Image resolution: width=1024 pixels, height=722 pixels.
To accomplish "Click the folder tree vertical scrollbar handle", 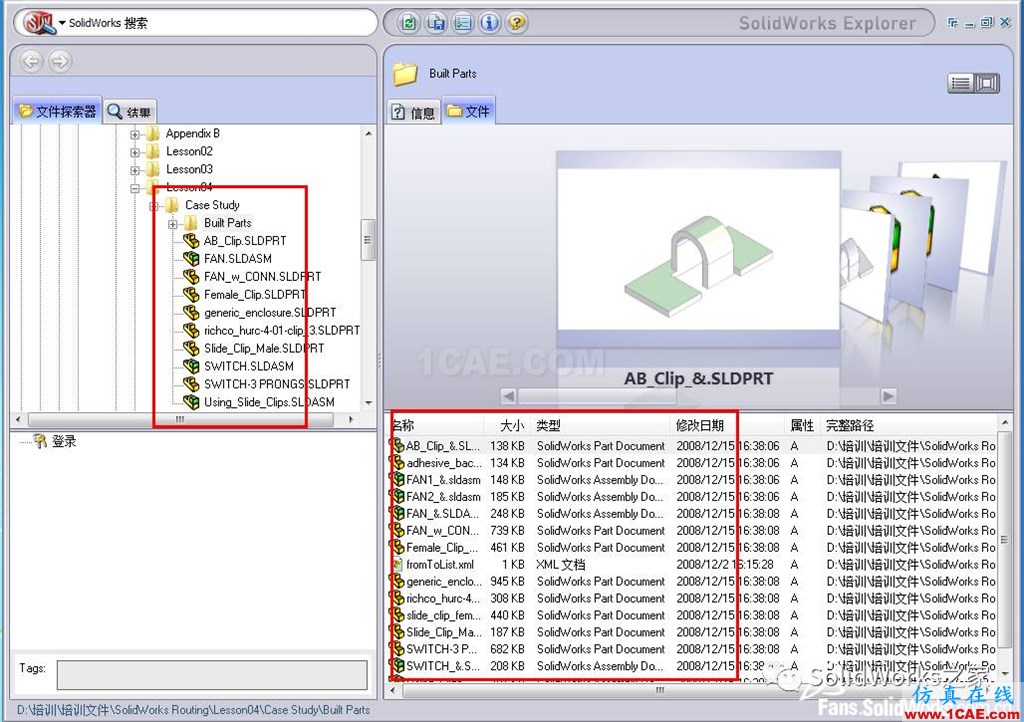I will tap(368, 240).
